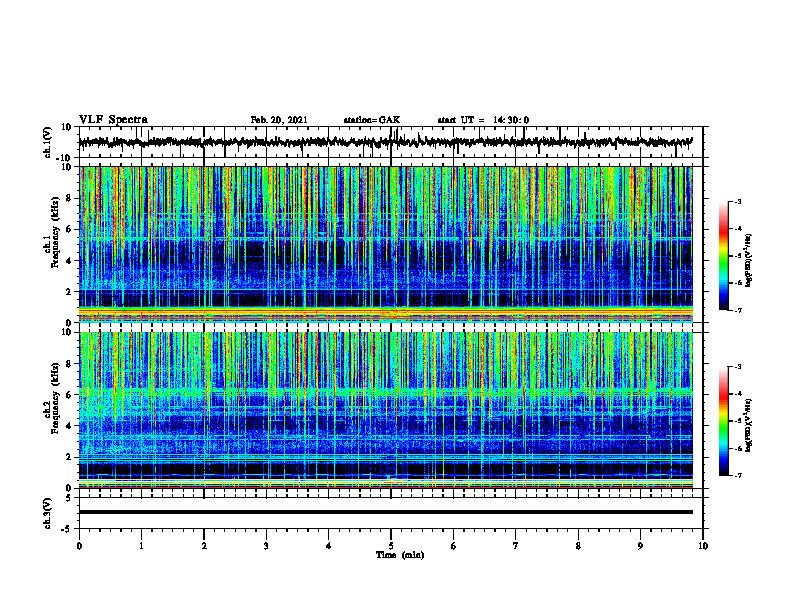Click the ch.1 "Frequency (kHz)" axis label
Image resolution: width=792 pixels, height=612 pixels.
click(55, 233)
